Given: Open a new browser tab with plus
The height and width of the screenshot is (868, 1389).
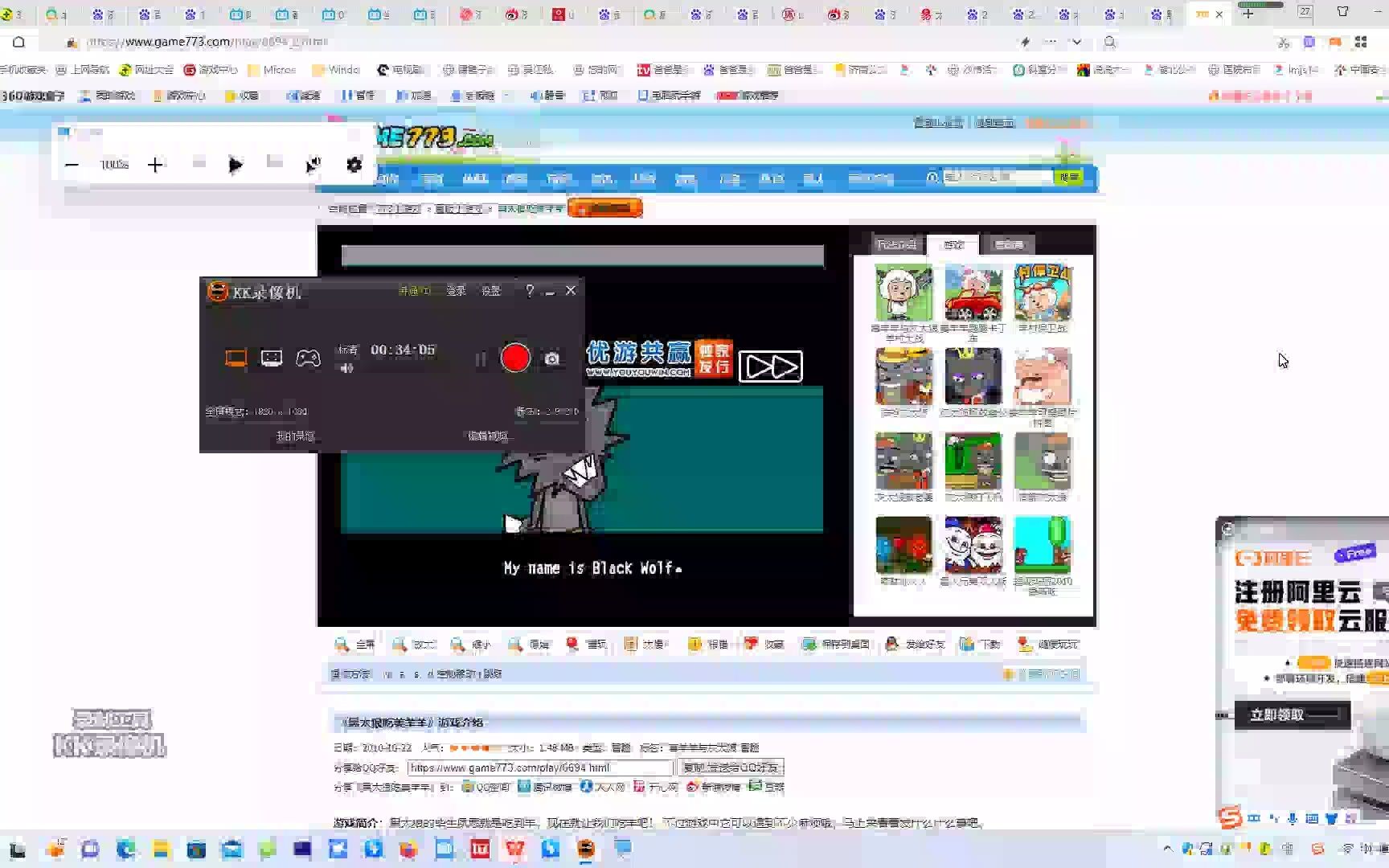Looking at the screenshot, I should (x=1248, y=14).
